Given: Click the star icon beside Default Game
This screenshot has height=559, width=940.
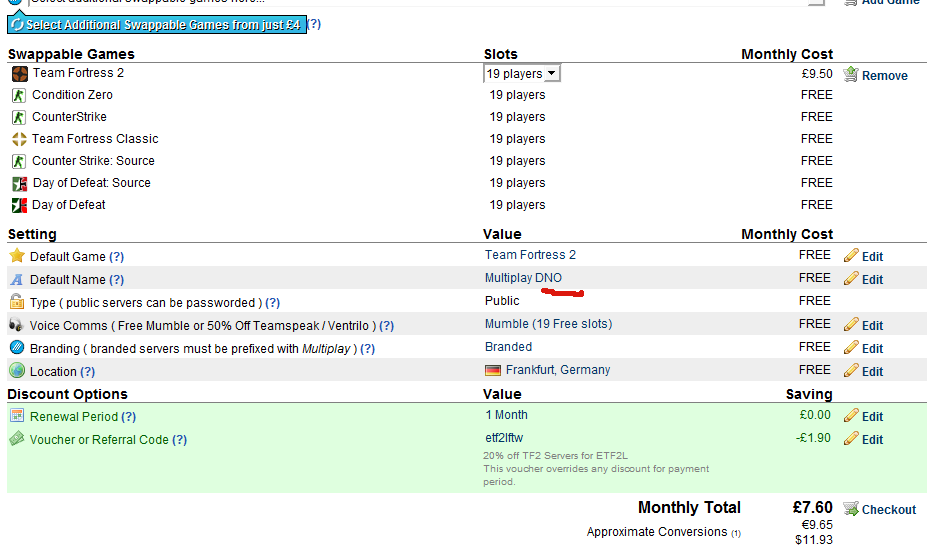Looking at the screenshot, I should (x=17, y=256).
